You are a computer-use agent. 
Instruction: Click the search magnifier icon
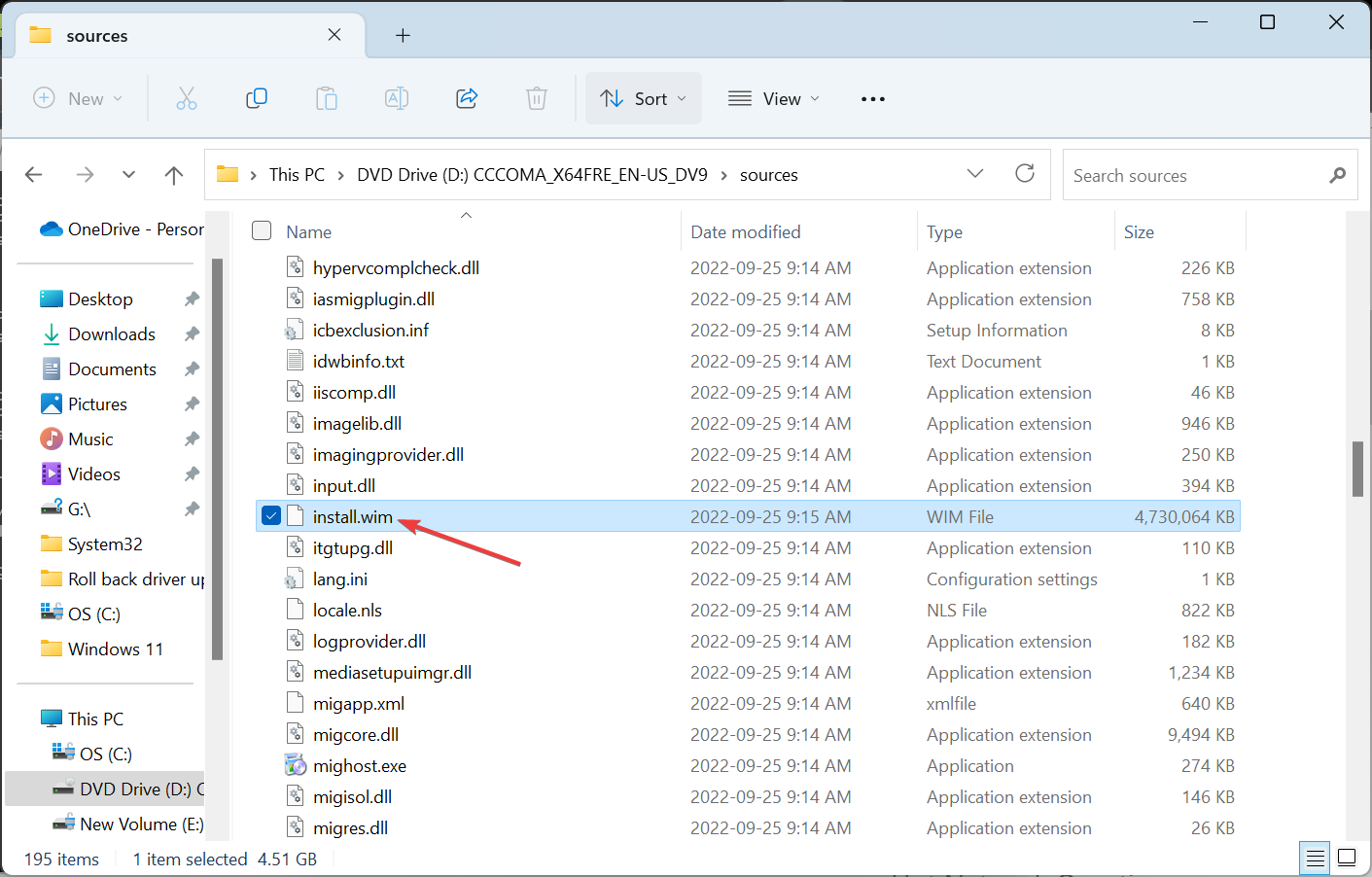tap(1338, 175)
